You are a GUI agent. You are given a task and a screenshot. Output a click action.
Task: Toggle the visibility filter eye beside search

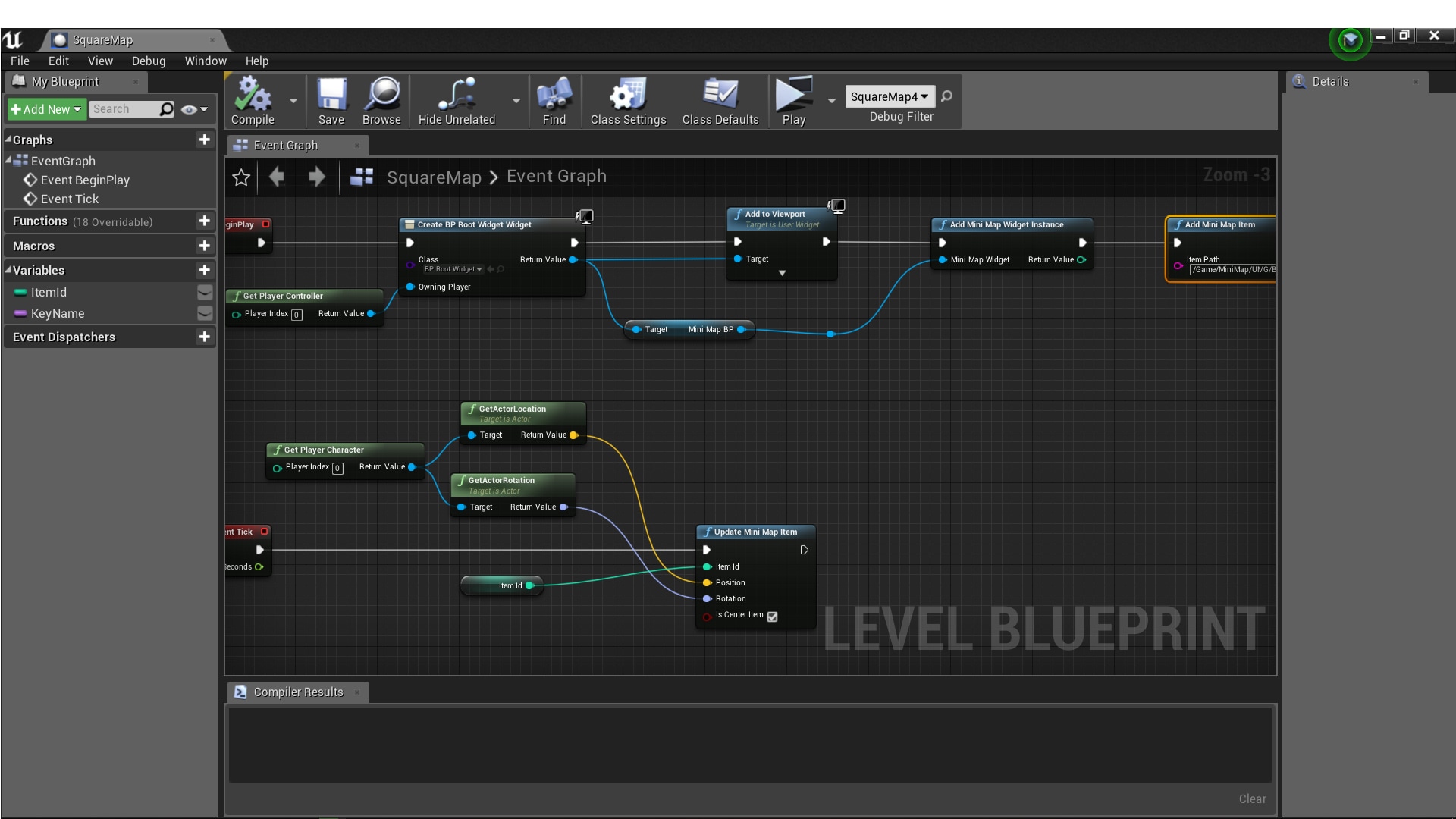click(189, 109)
